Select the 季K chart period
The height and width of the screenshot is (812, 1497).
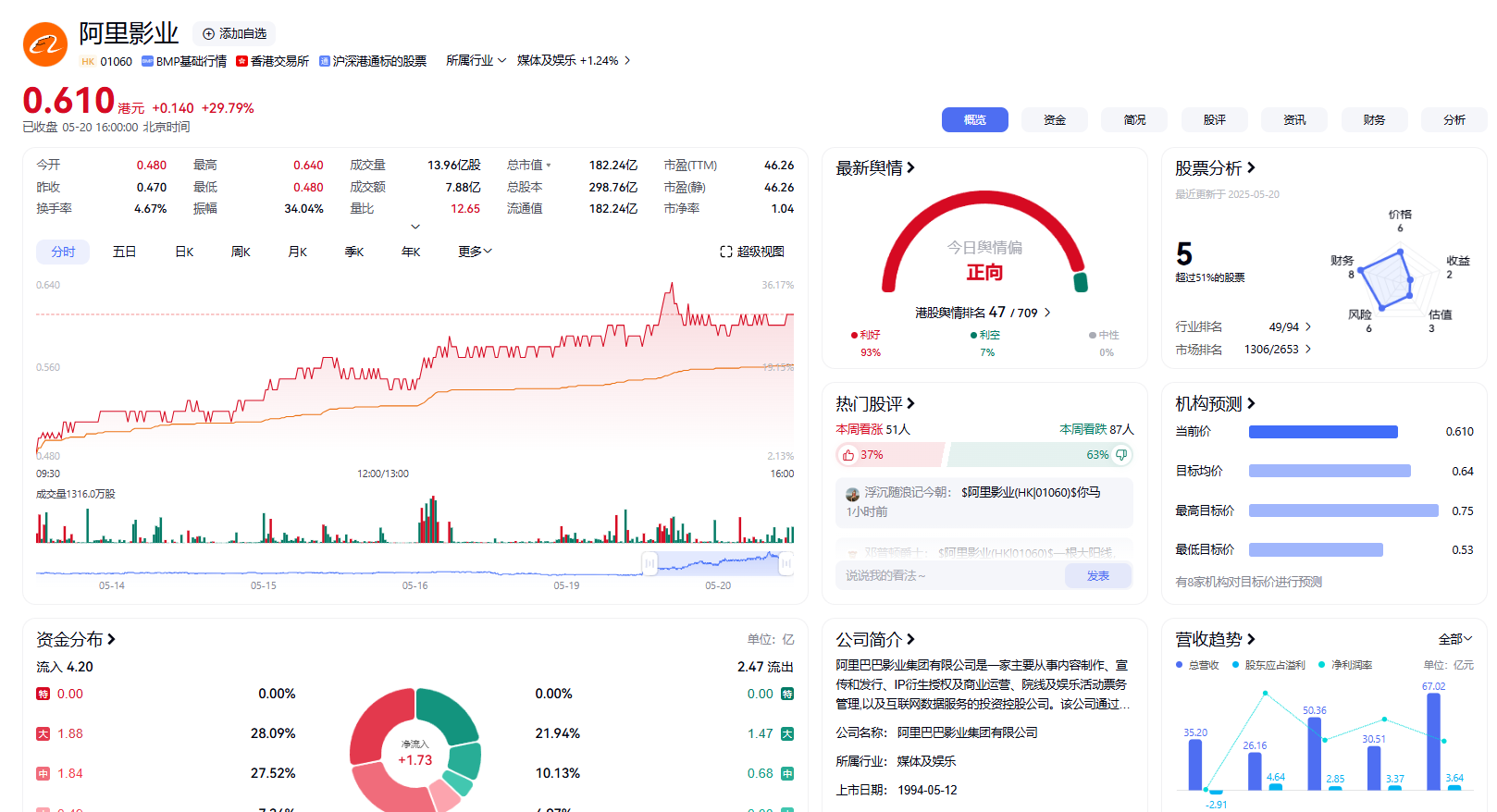[354, 252]
